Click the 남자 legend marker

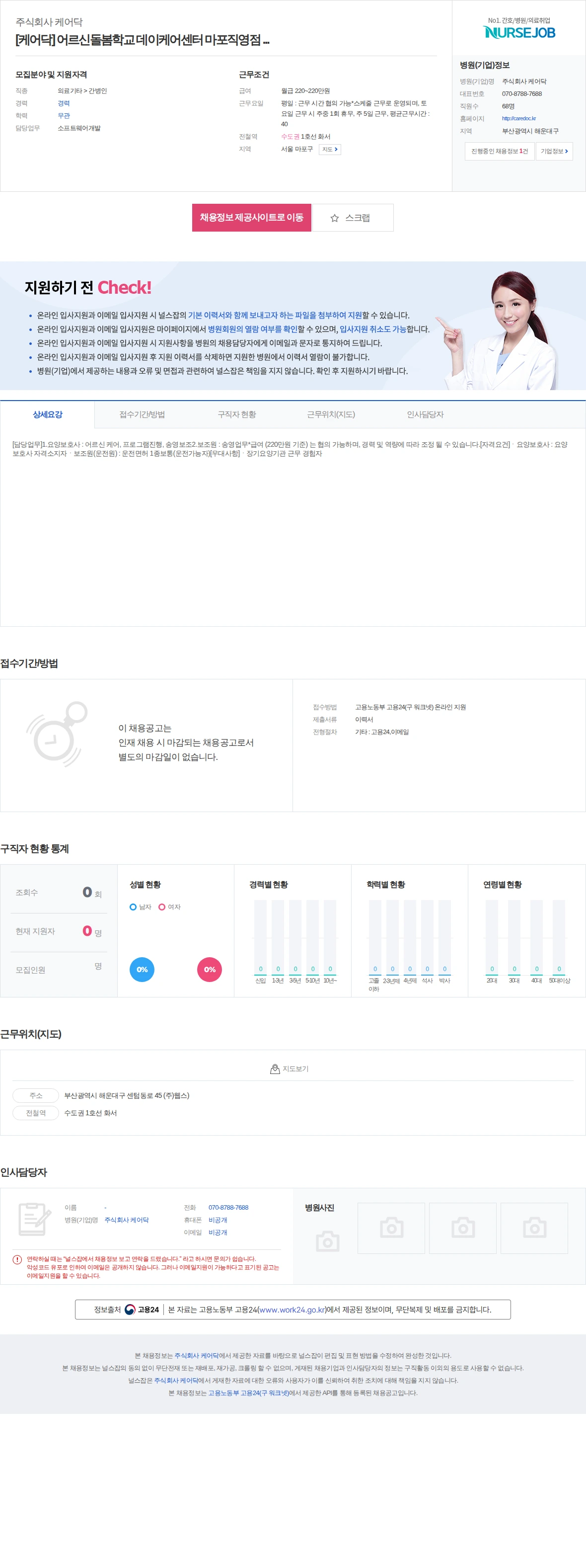point(133,907)
